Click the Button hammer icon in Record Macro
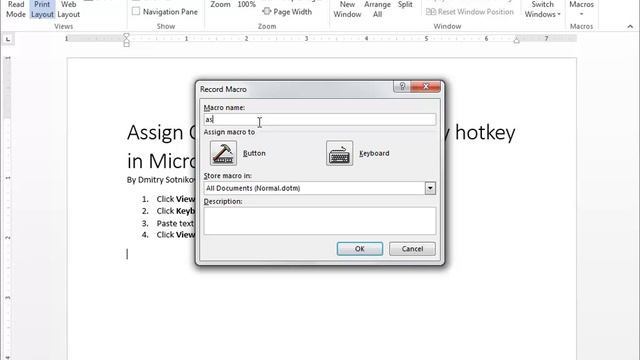 pyautogui.click(x=223, y=153)
